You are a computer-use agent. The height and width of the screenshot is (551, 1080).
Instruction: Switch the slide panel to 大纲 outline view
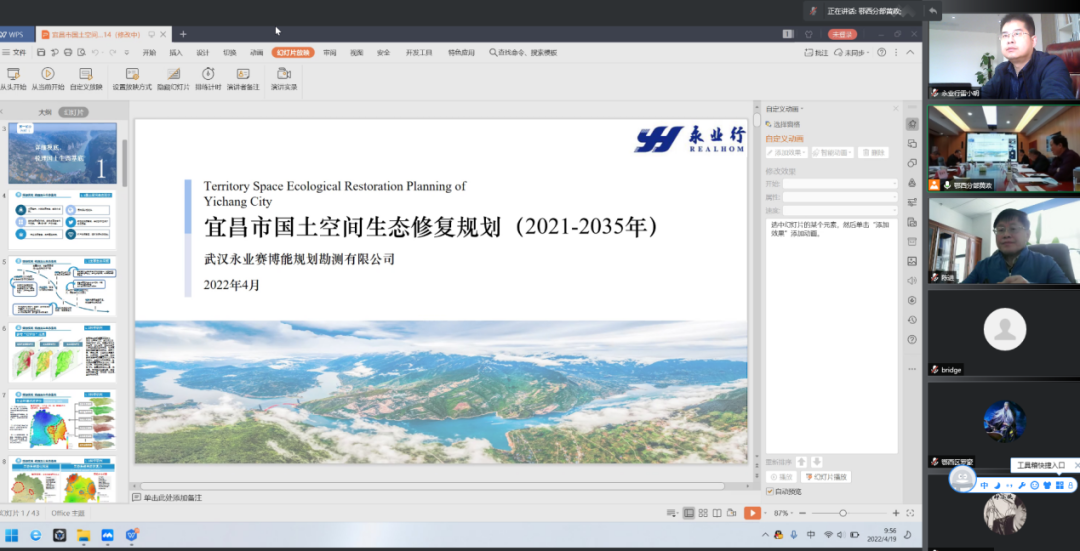(45, 112)
